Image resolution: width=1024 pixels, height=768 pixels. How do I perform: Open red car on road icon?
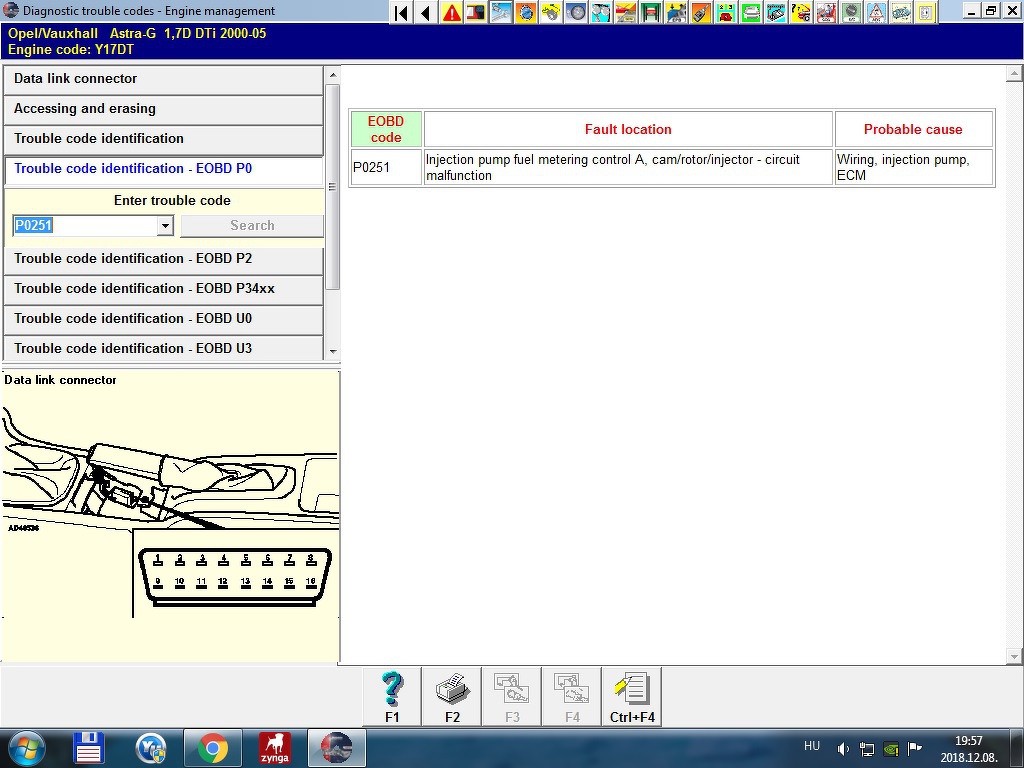(x=626, y=12)
